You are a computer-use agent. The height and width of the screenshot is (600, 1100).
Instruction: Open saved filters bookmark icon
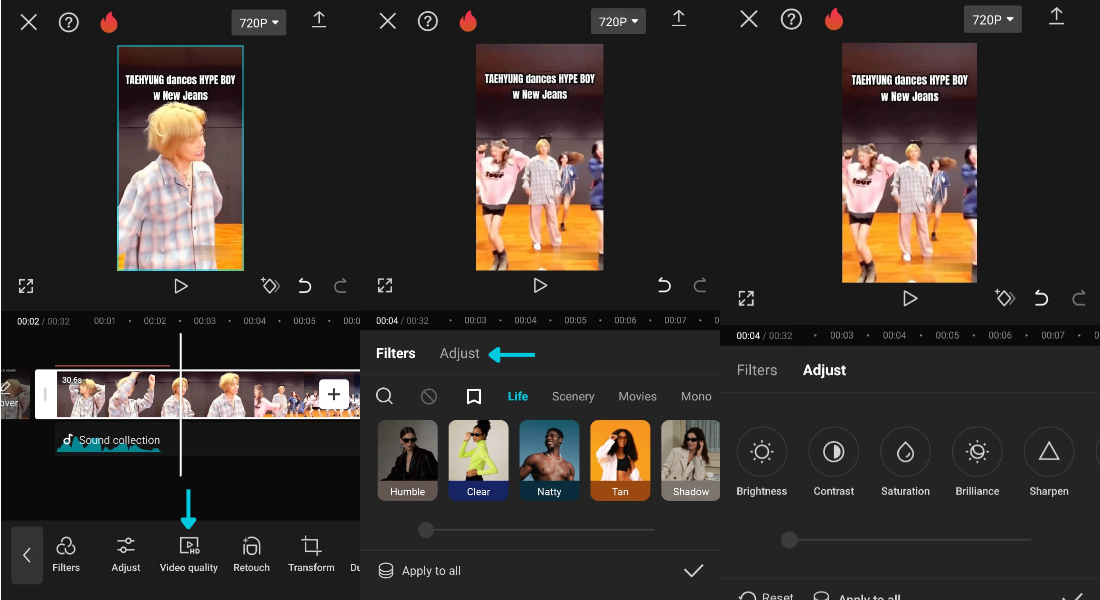click(x=474, y=396)
